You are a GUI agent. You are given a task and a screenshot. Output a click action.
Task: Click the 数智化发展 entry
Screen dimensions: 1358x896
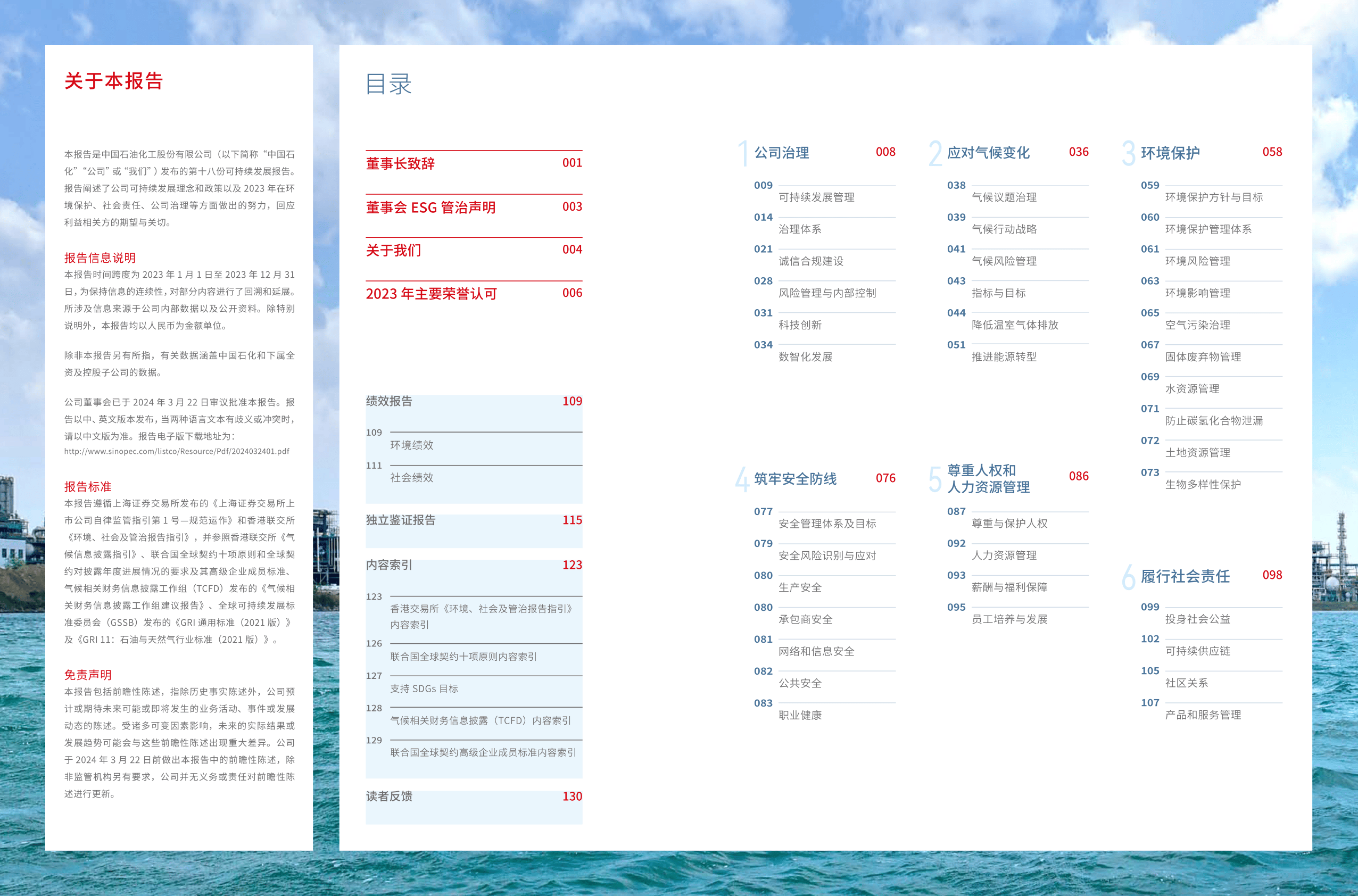(x=805, y=357)
